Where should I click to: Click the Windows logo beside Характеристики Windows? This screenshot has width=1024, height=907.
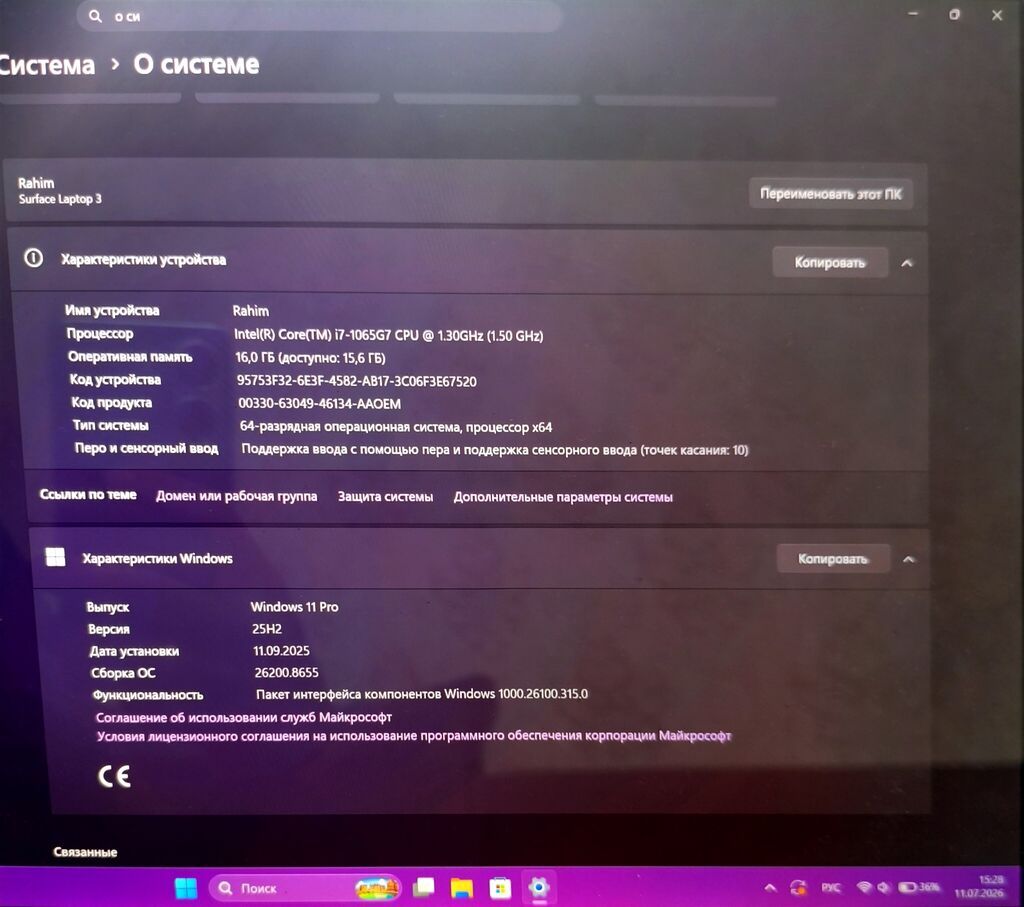tap(55, 557)
